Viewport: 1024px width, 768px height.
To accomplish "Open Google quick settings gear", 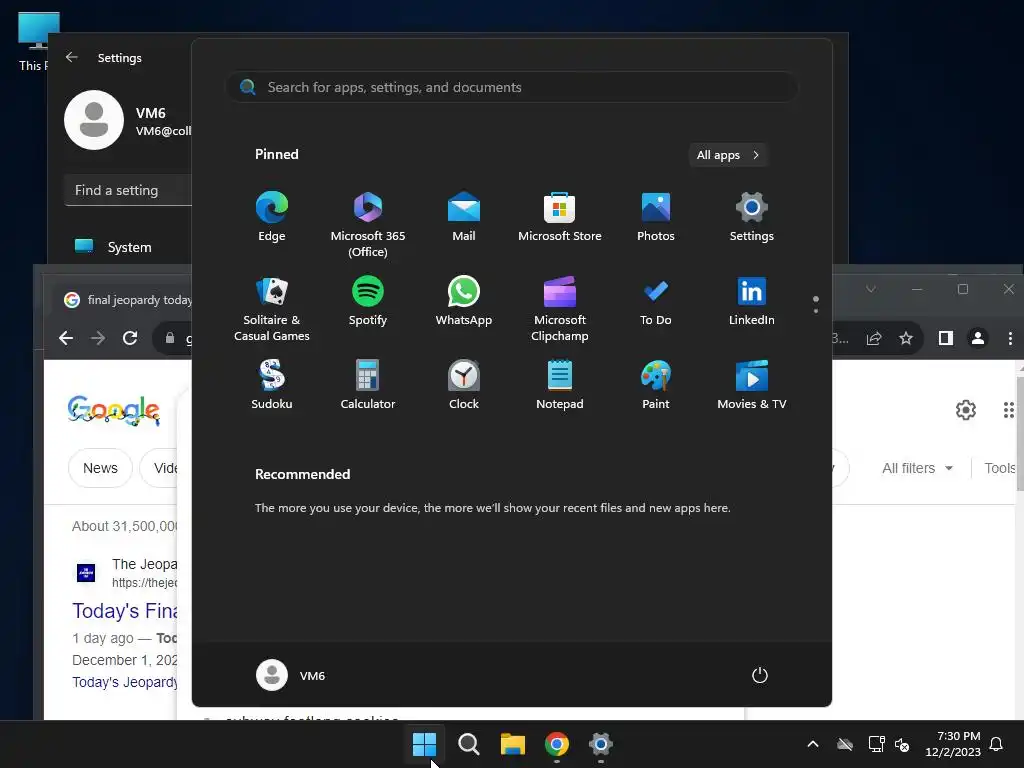I will [966, 409].
